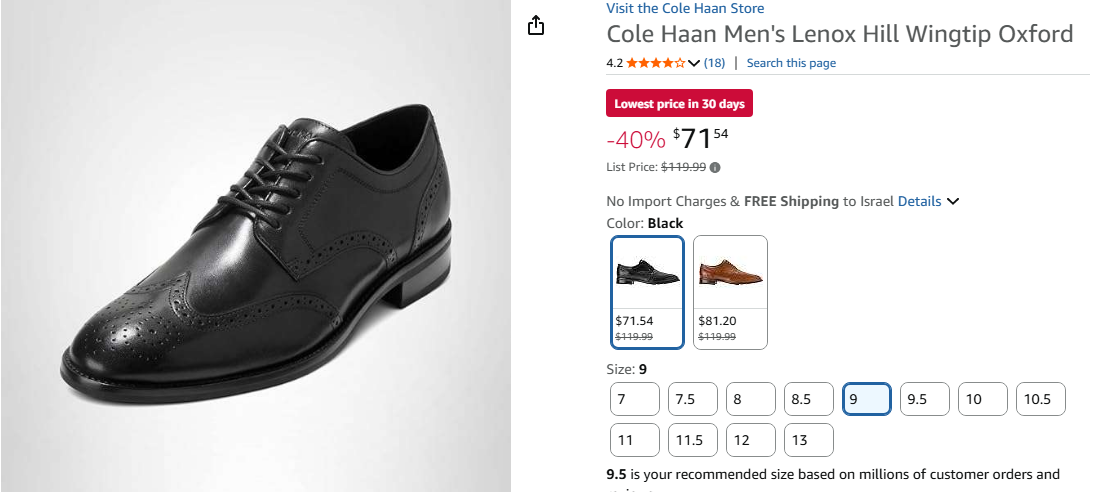Pick size 10.5 option
This screenshot has height=492, width=1103.
[1041, 399]
